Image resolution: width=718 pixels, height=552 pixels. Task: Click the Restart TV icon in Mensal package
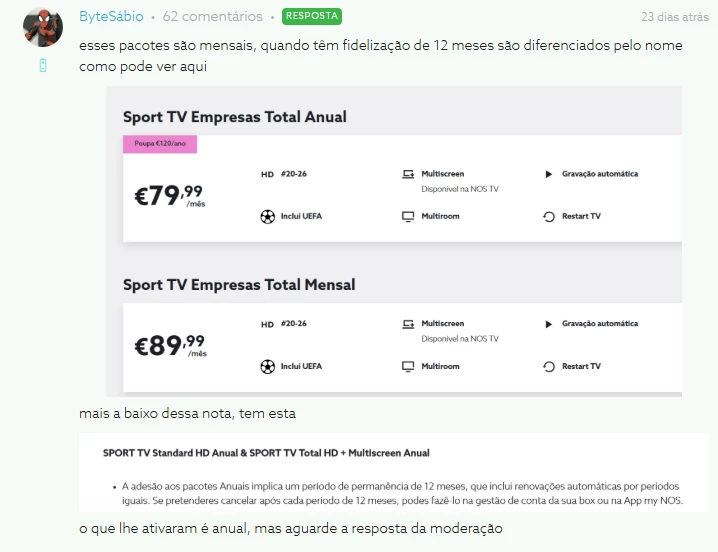coord(548,366)
